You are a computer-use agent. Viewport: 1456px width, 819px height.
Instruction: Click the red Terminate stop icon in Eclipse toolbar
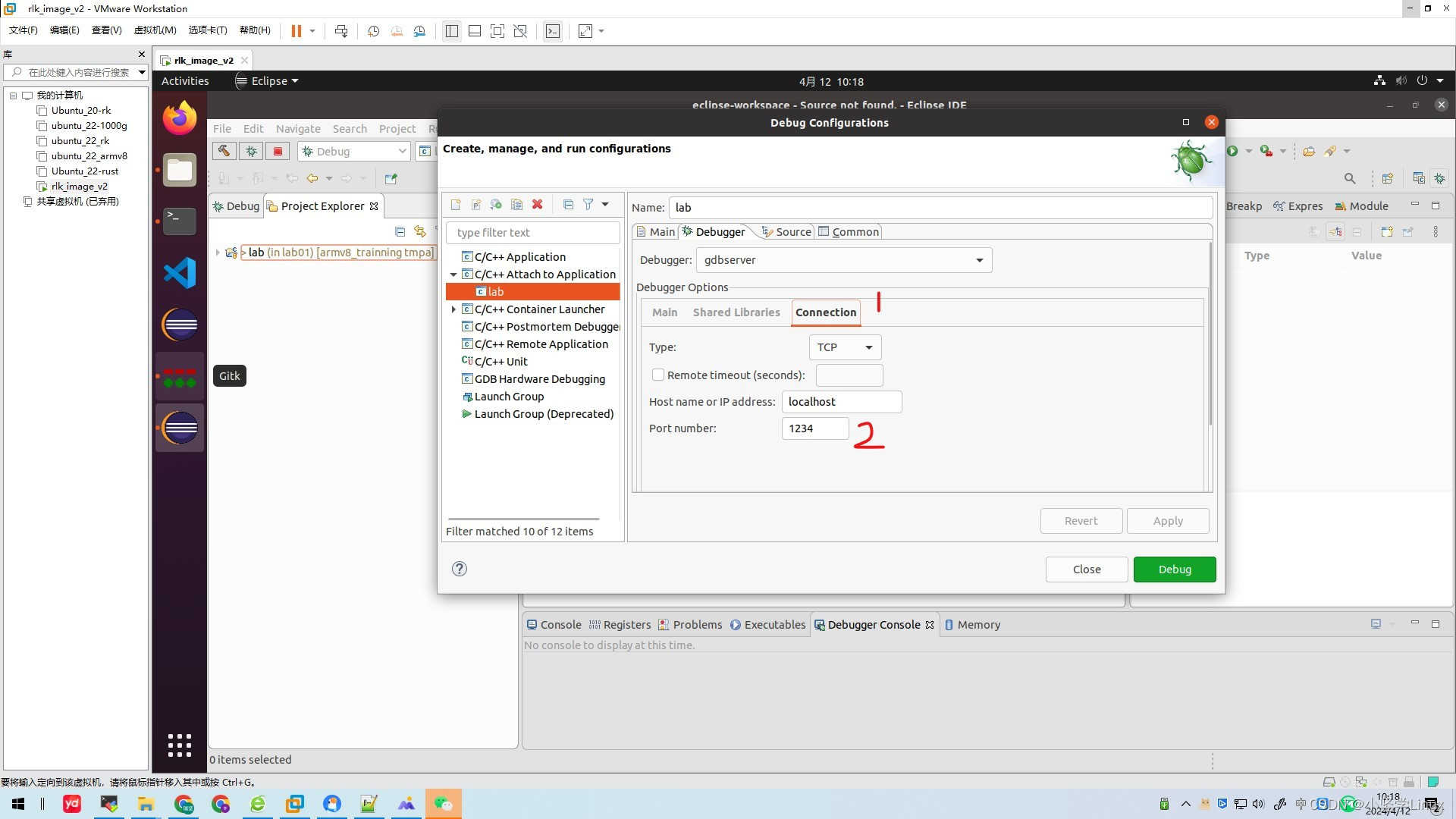pyautogui.click(x=278, y=152)
